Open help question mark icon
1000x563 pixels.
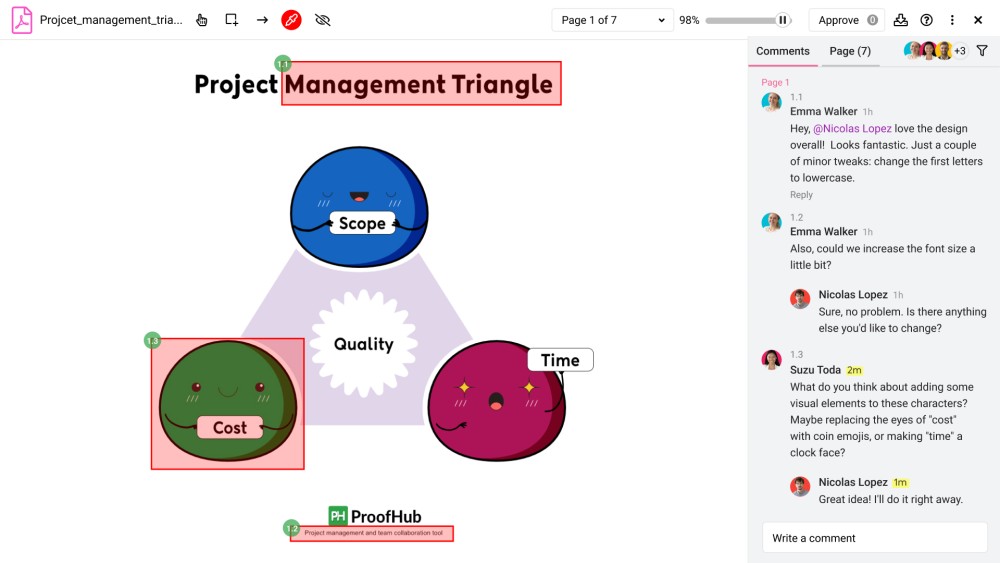(927, 20)
